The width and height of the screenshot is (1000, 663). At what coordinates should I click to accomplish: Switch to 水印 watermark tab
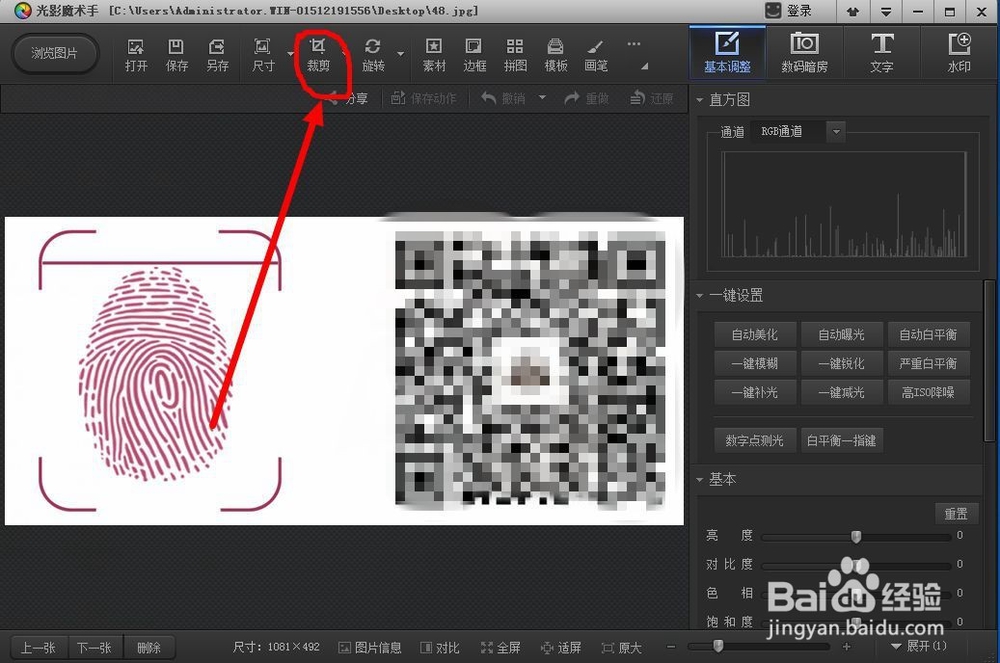[959, 52]
